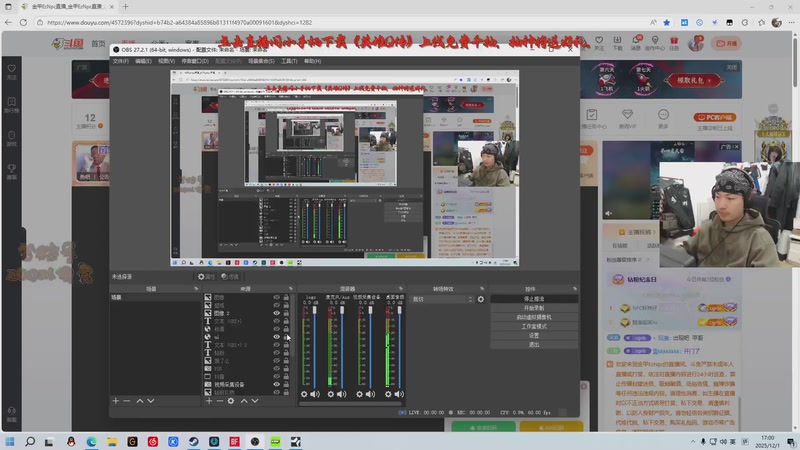Toggle visibility of the 文本 (GDI+) 2 source
This screenshot has width=800, height=450.
pyautogui.click(x=277, y=345)
